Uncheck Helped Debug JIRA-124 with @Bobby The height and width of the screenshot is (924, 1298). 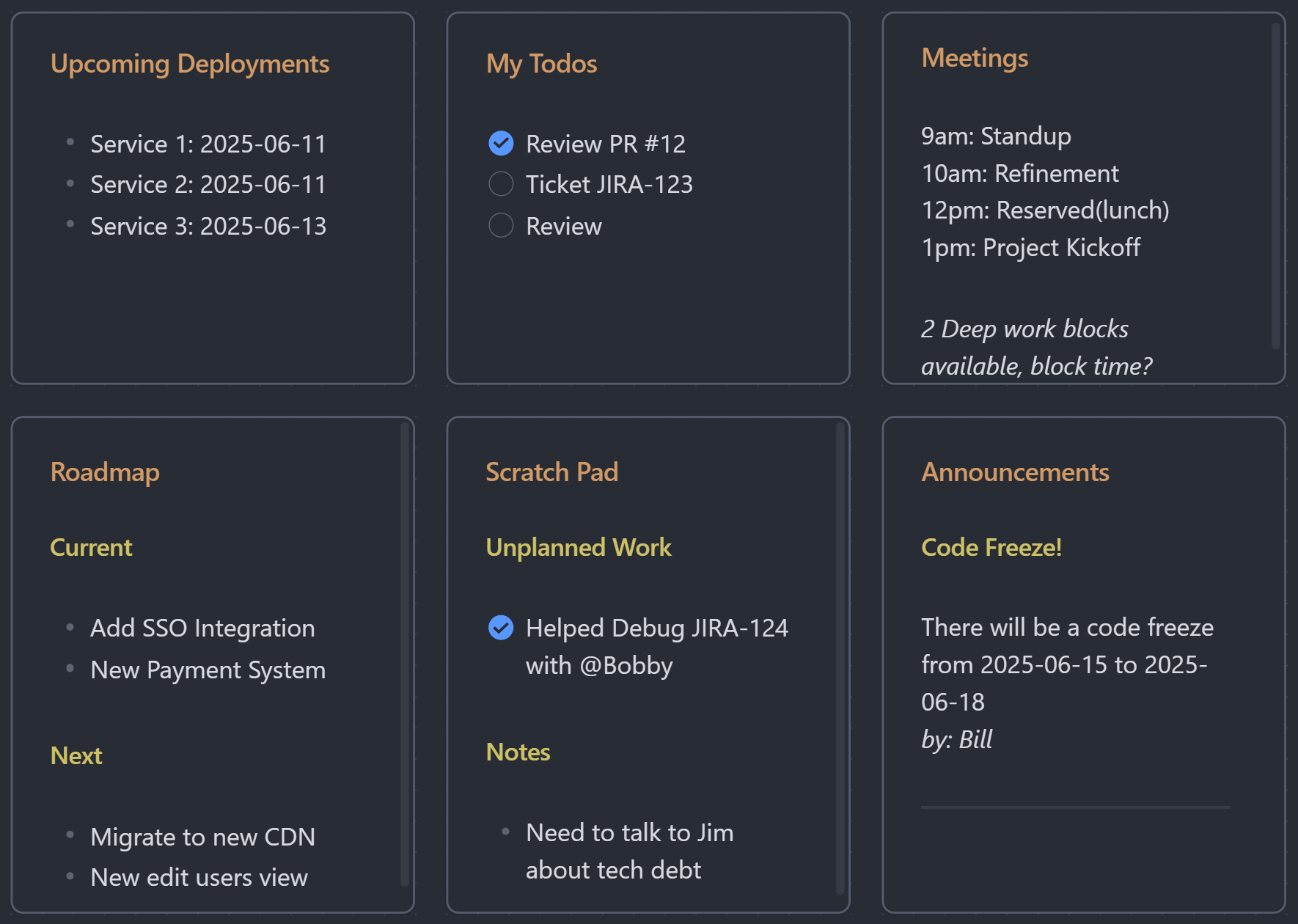501,628
